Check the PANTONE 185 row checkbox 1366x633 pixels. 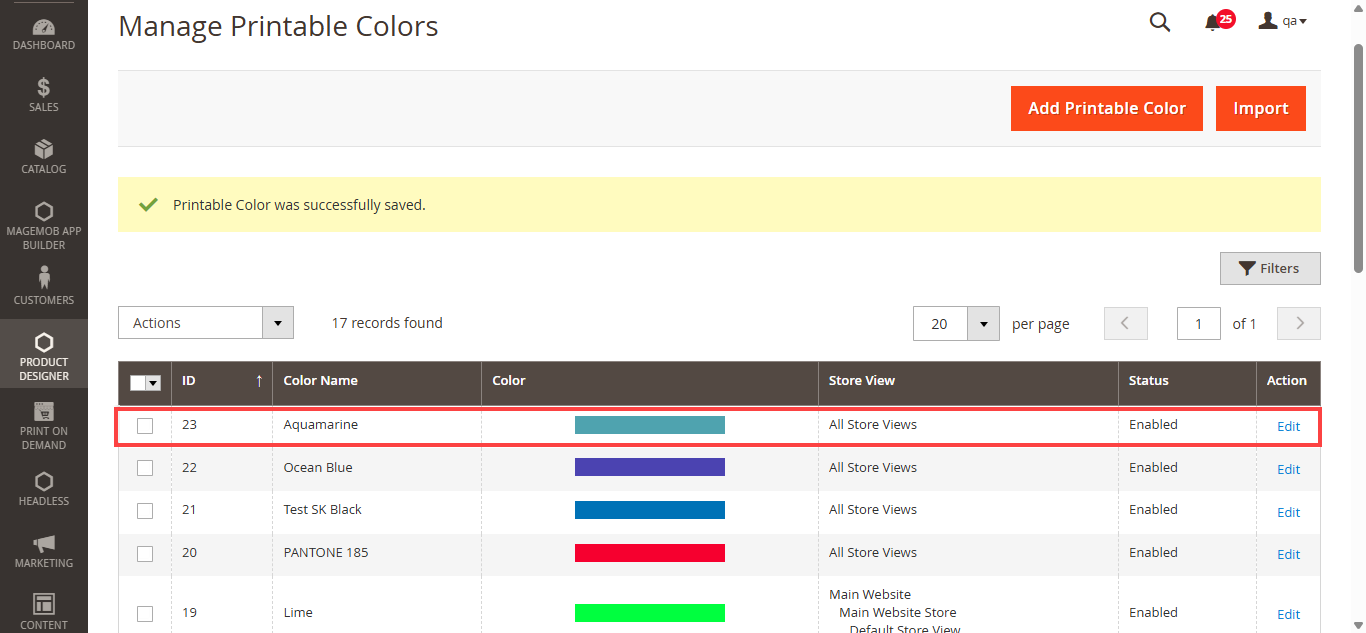[145, 553]
